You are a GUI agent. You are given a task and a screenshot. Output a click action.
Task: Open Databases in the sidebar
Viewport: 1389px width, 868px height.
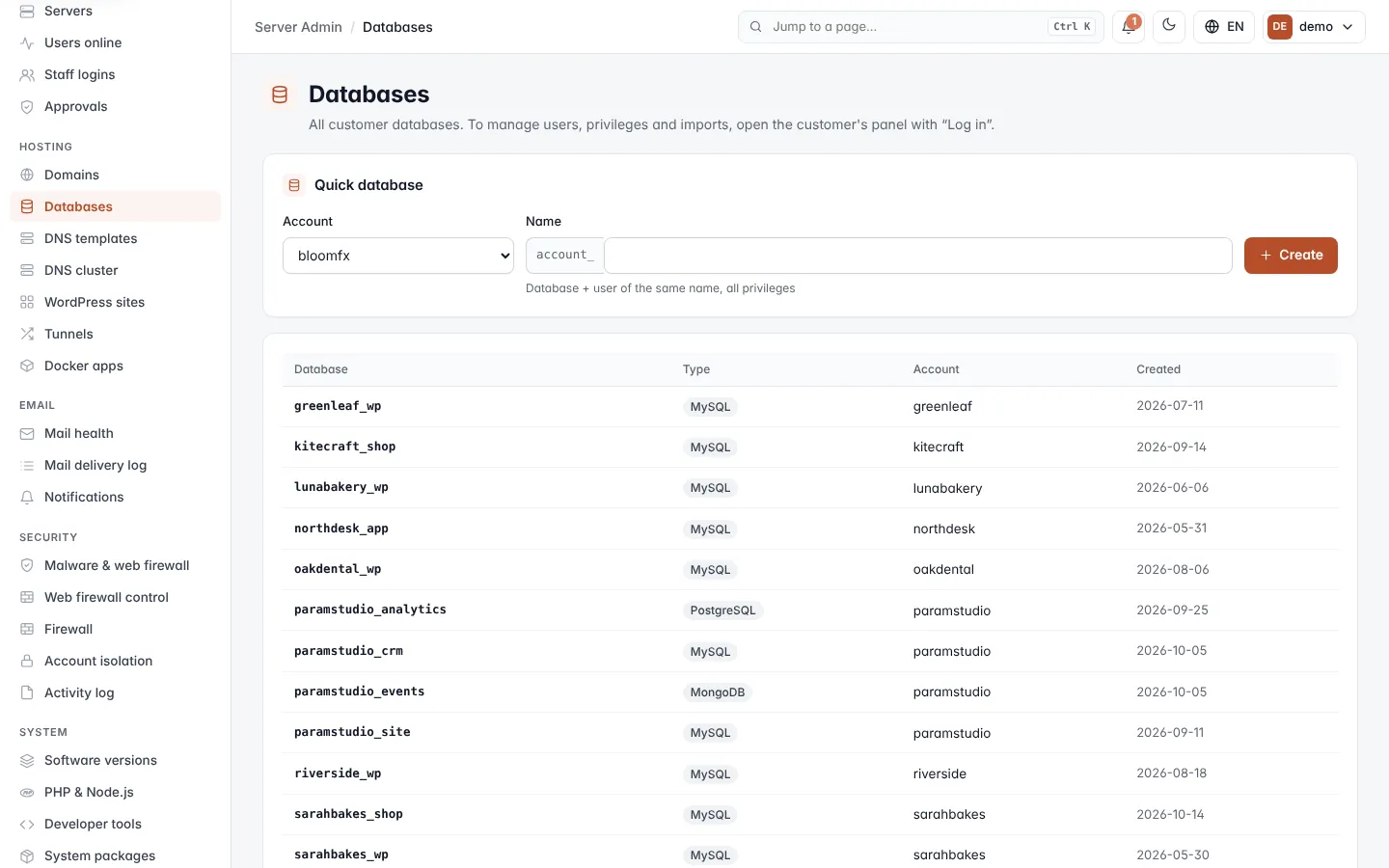pyautogui.click(x=115, y=206)
